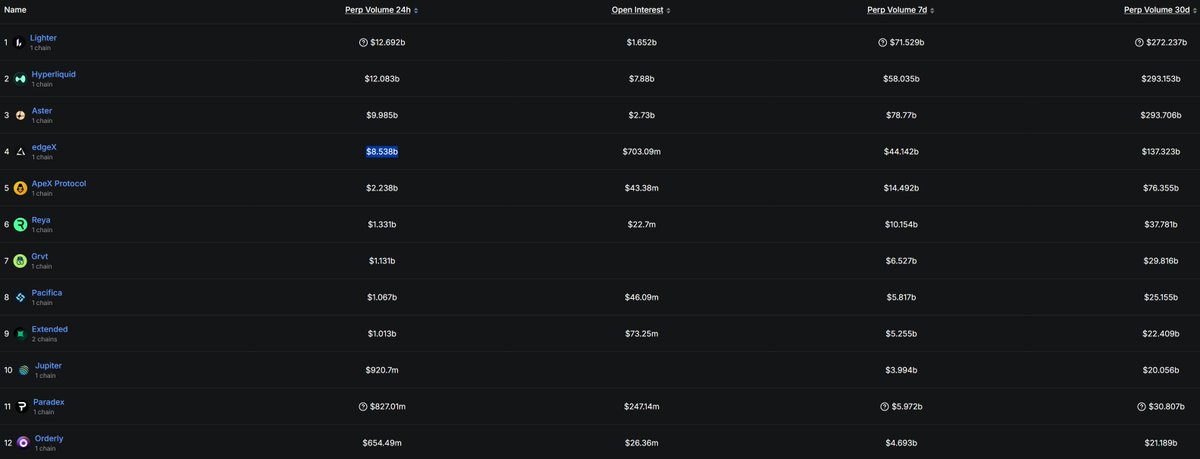
Task: Sort table by Open Interest
Action: (641, 10)
